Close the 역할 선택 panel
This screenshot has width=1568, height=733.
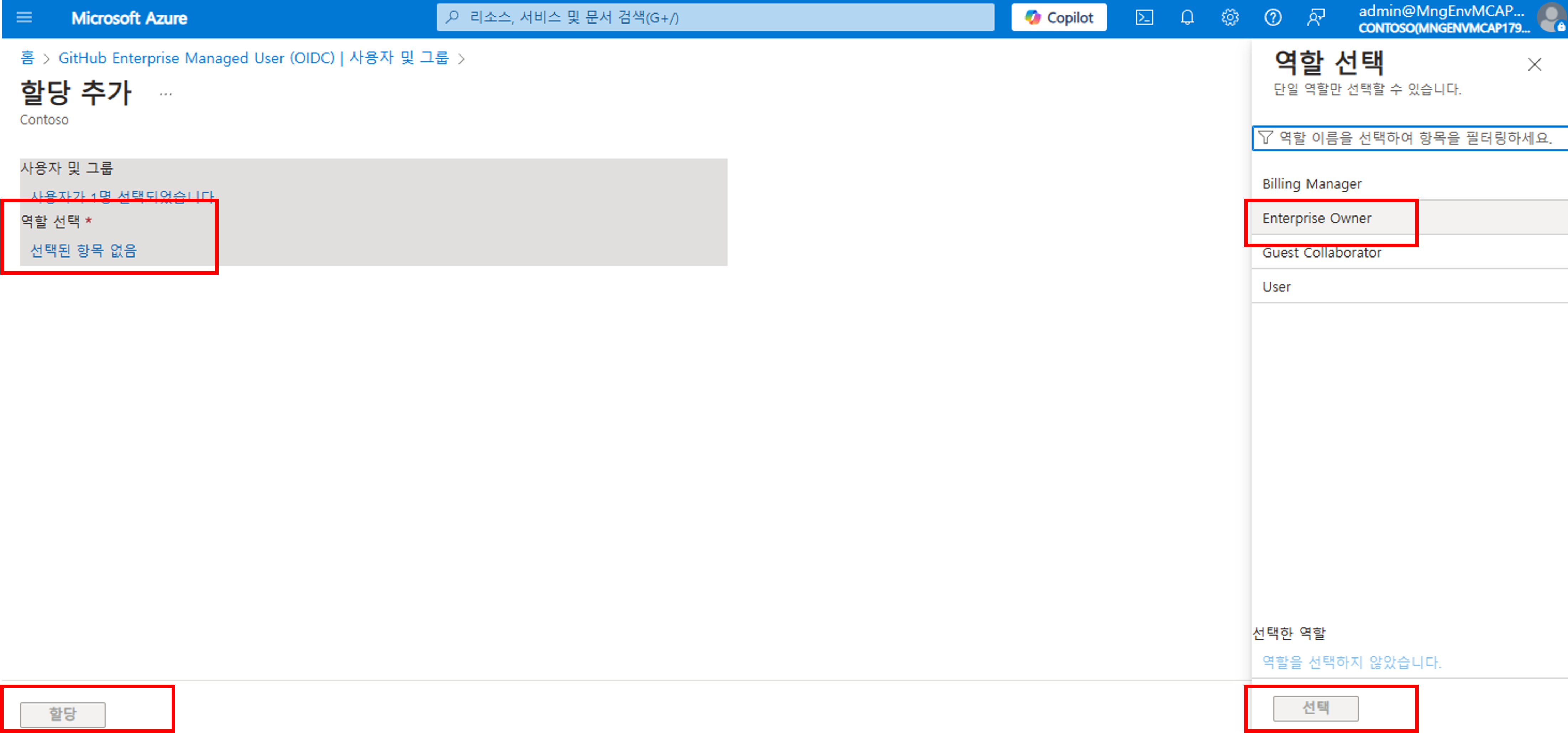click(1534, 64)
